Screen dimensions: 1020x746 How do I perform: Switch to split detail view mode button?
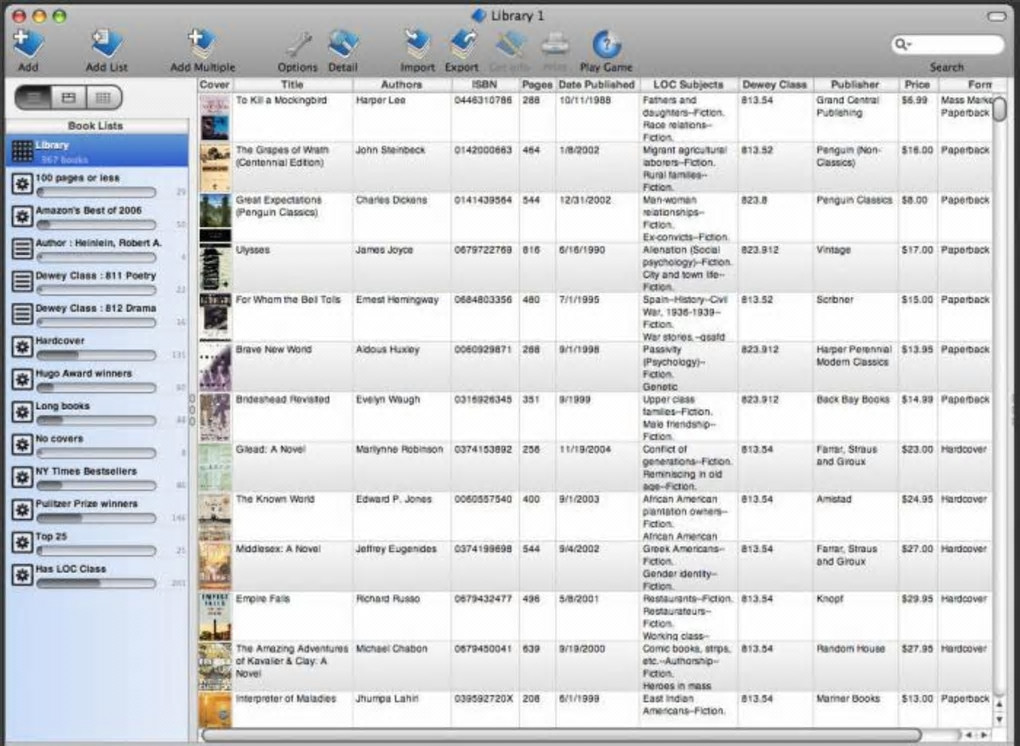[69, 98]
